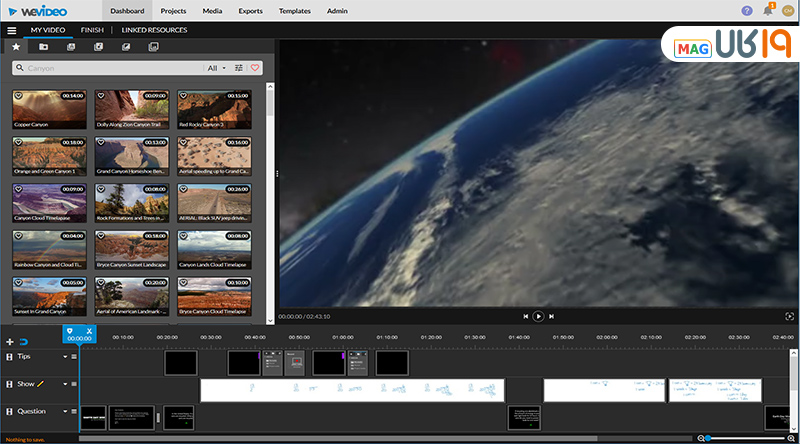Click the help question mark icon
Image resolution: width=800 pixels, height=444 pixels.
747,10
